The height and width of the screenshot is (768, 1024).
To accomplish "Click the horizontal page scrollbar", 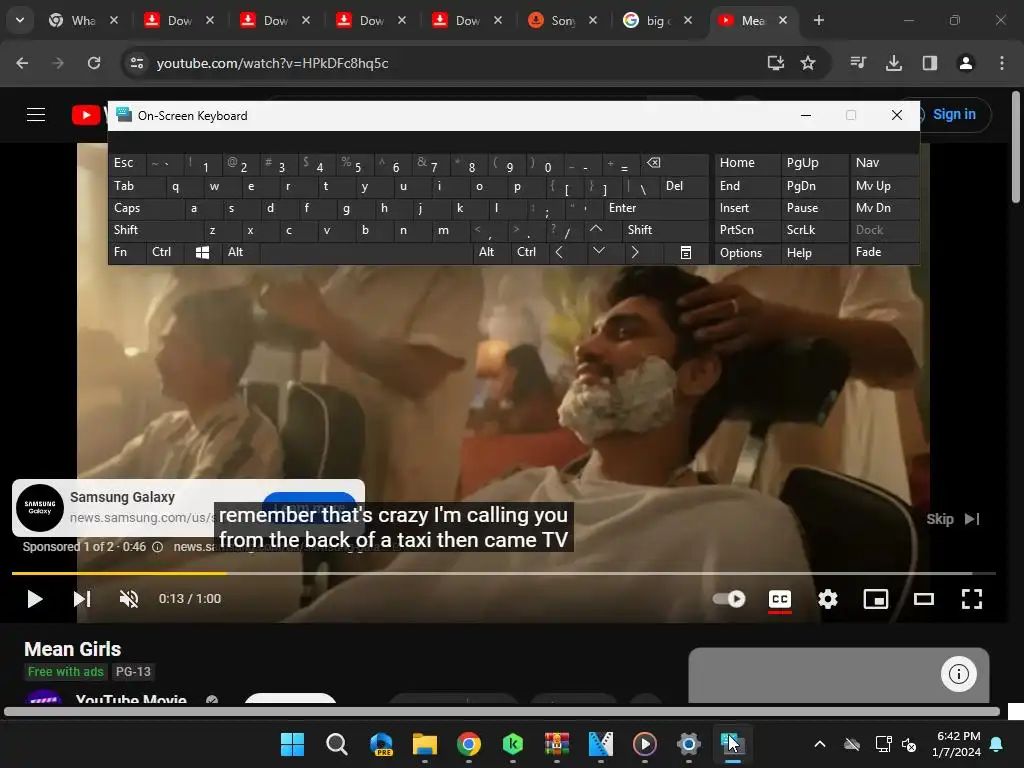I will click(502, 711).
